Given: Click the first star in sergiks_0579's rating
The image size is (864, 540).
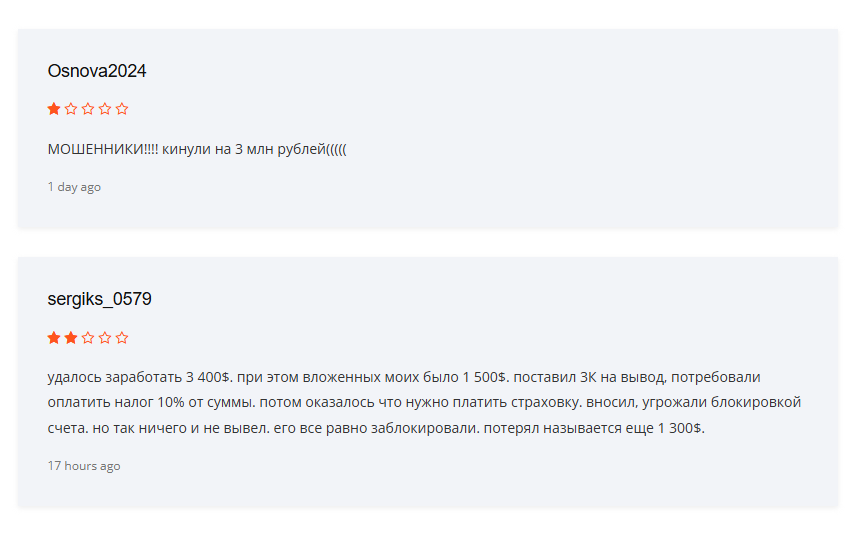Looking at the screenshot, I should (x=54, y=338).
